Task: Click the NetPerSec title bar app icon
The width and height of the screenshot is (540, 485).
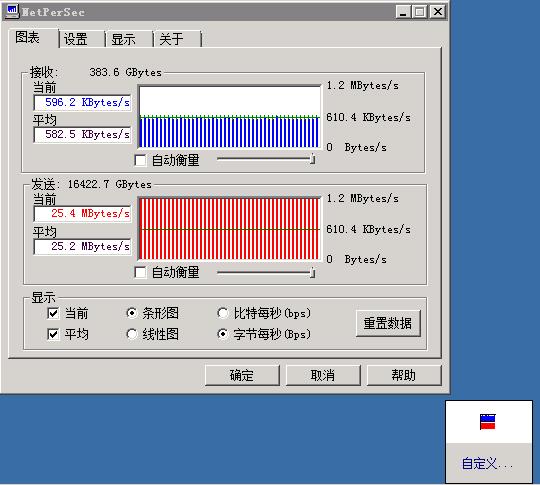Action: tap(12, 11)
